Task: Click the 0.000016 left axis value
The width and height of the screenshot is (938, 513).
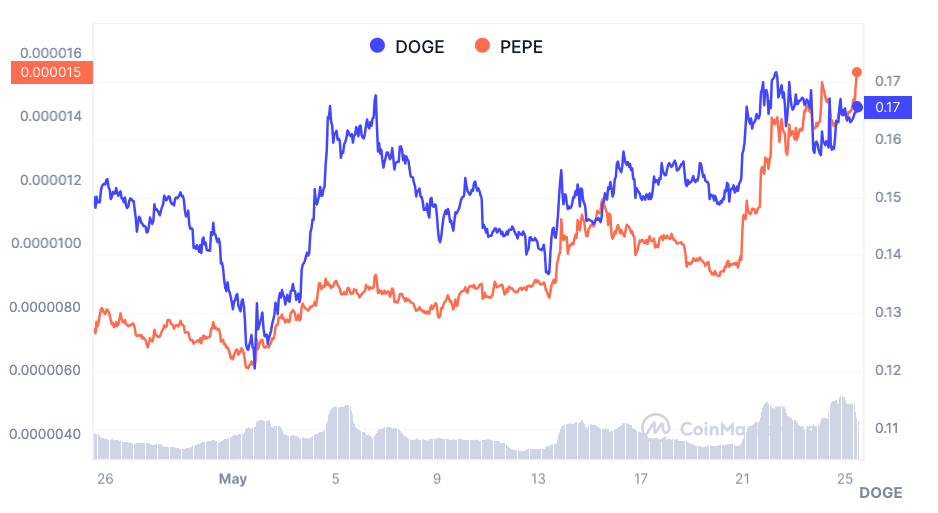Action: pos(50,53)
